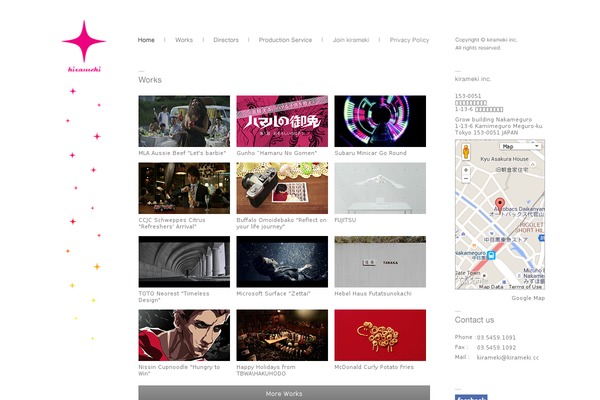Screen dimensions: 600x400
Task: Click the Copyright © kirameki inc. text
Action: tap(486, 40)
